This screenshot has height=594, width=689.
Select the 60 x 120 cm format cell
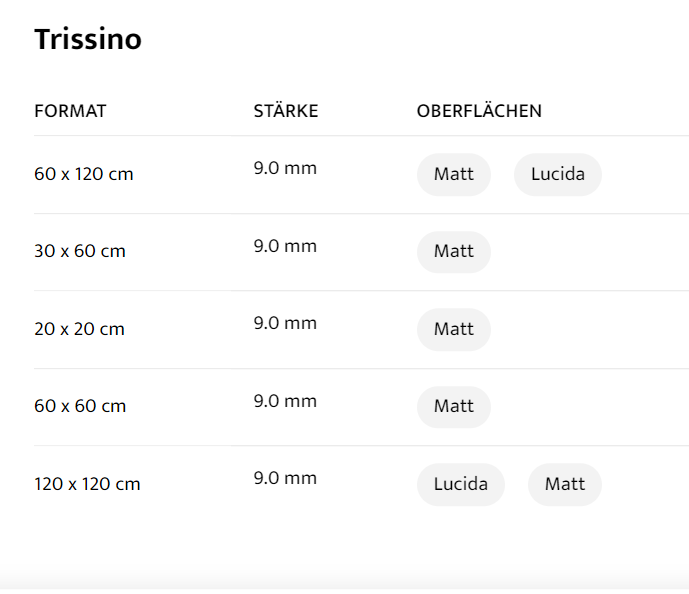click(x=84, y=174)
